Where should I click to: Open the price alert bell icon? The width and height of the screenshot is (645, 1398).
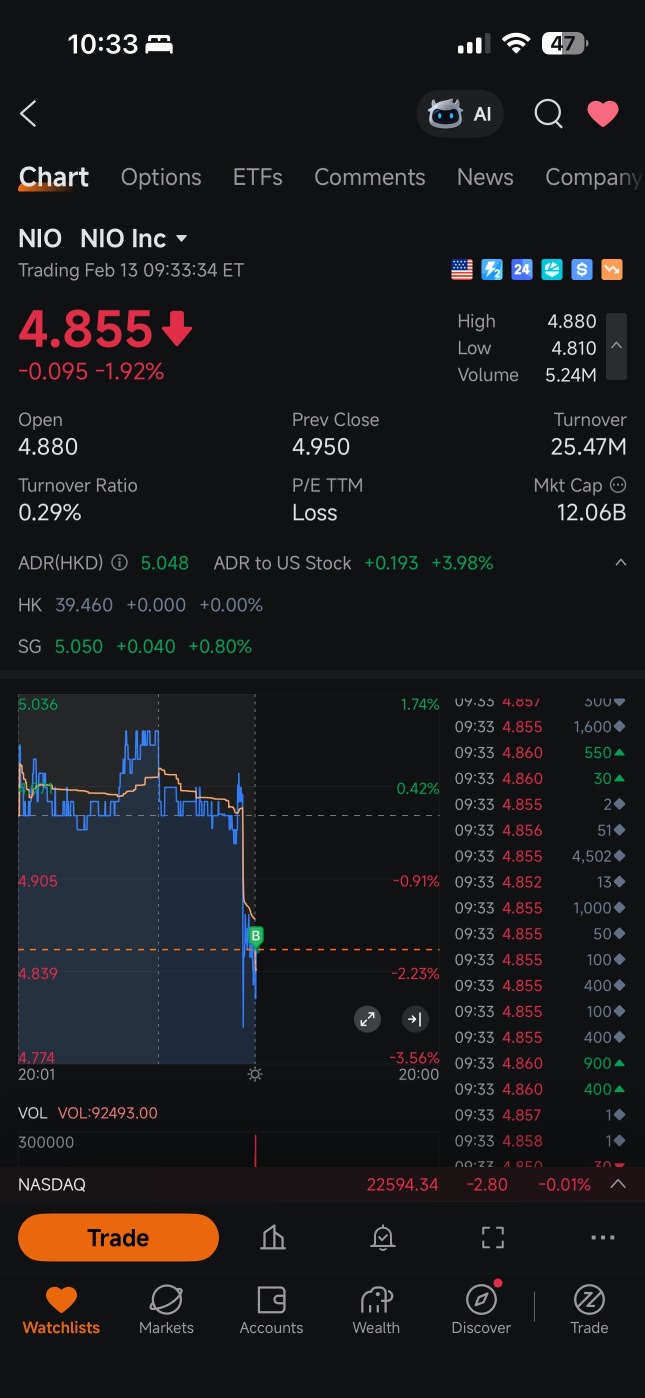tap(383, 1238)
